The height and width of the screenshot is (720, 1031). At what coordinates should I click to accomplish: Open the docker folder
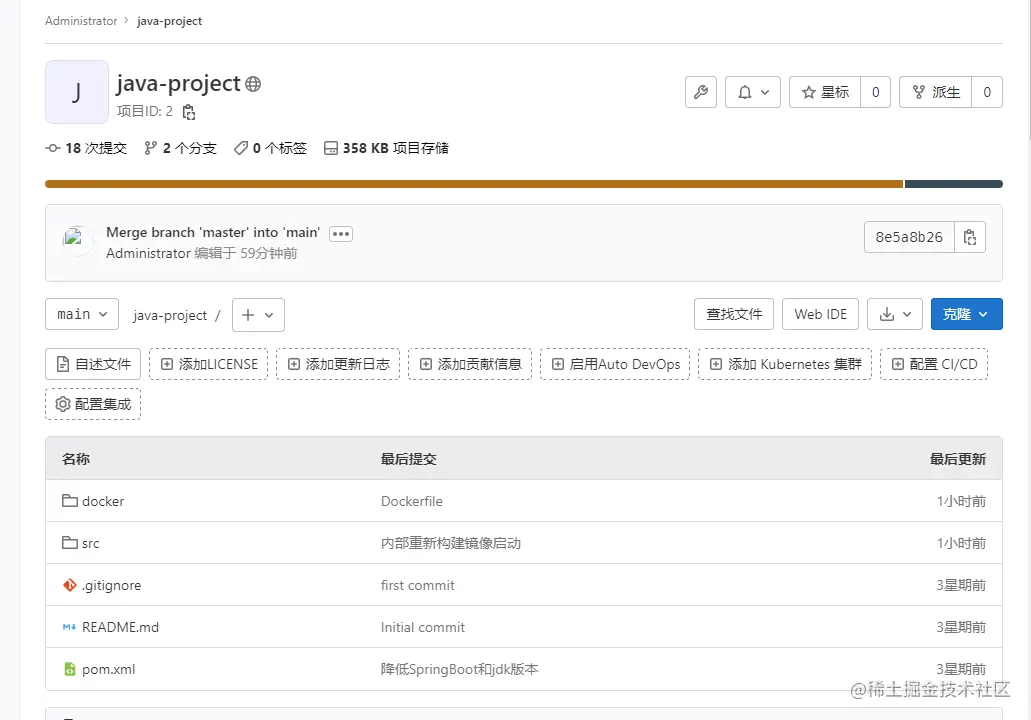(103, 501)
